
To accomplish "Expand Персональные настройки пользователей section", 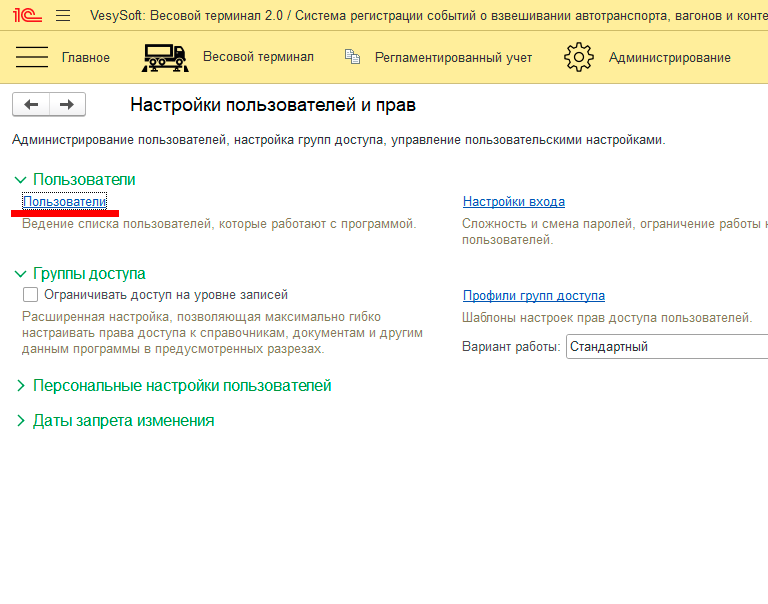I will click(21, 386).
